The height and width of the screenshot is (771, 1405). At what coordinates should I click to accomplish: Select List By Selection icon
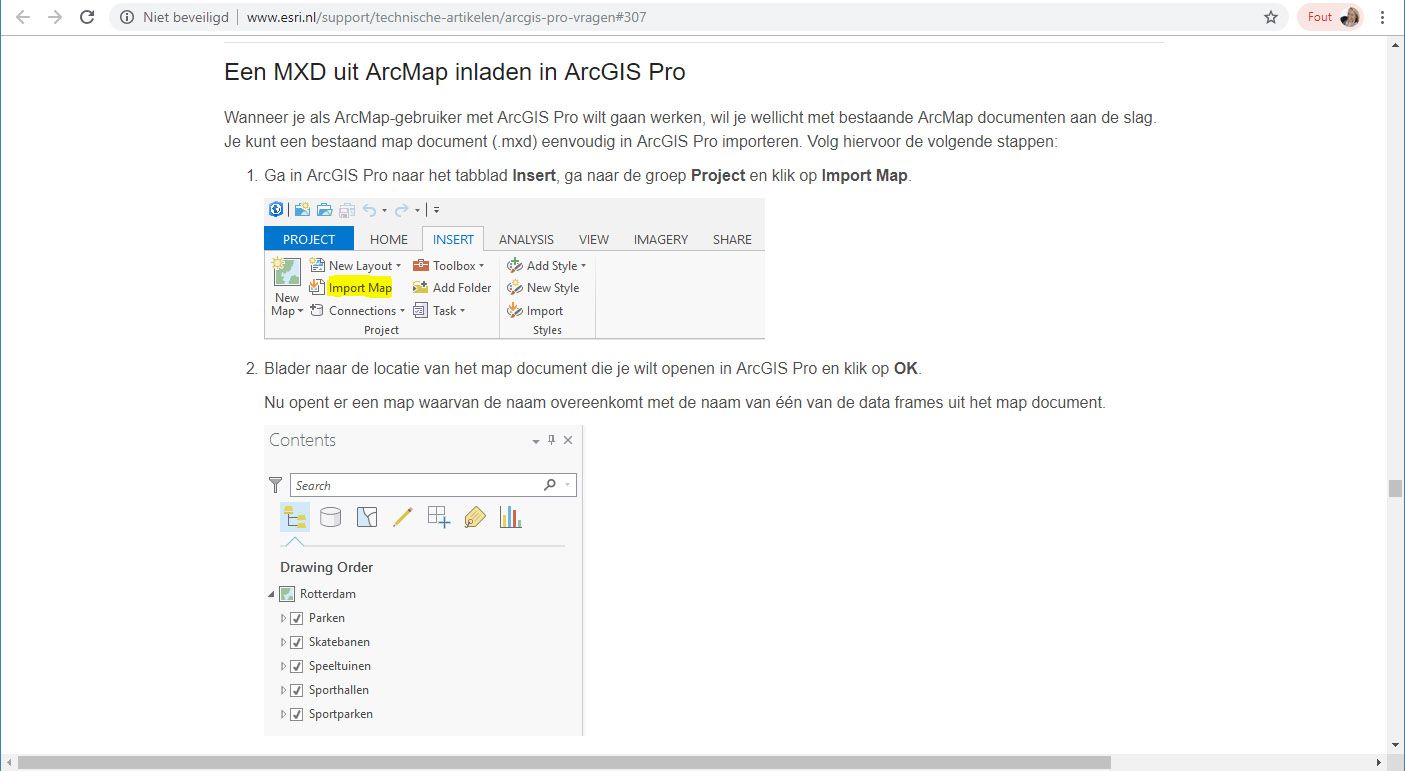point(367,517)
